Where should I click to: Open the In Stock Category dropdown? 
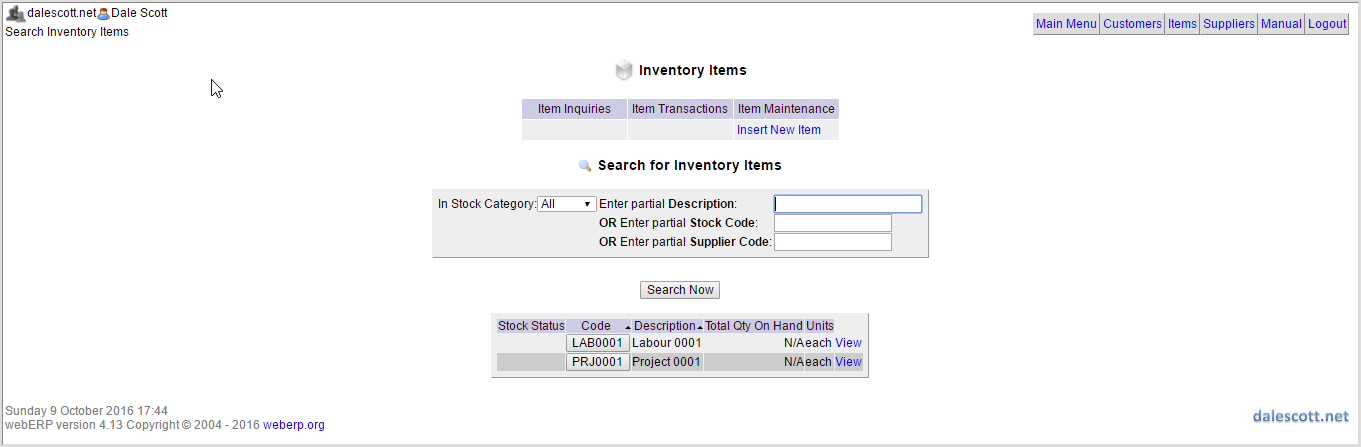(567, 204)
